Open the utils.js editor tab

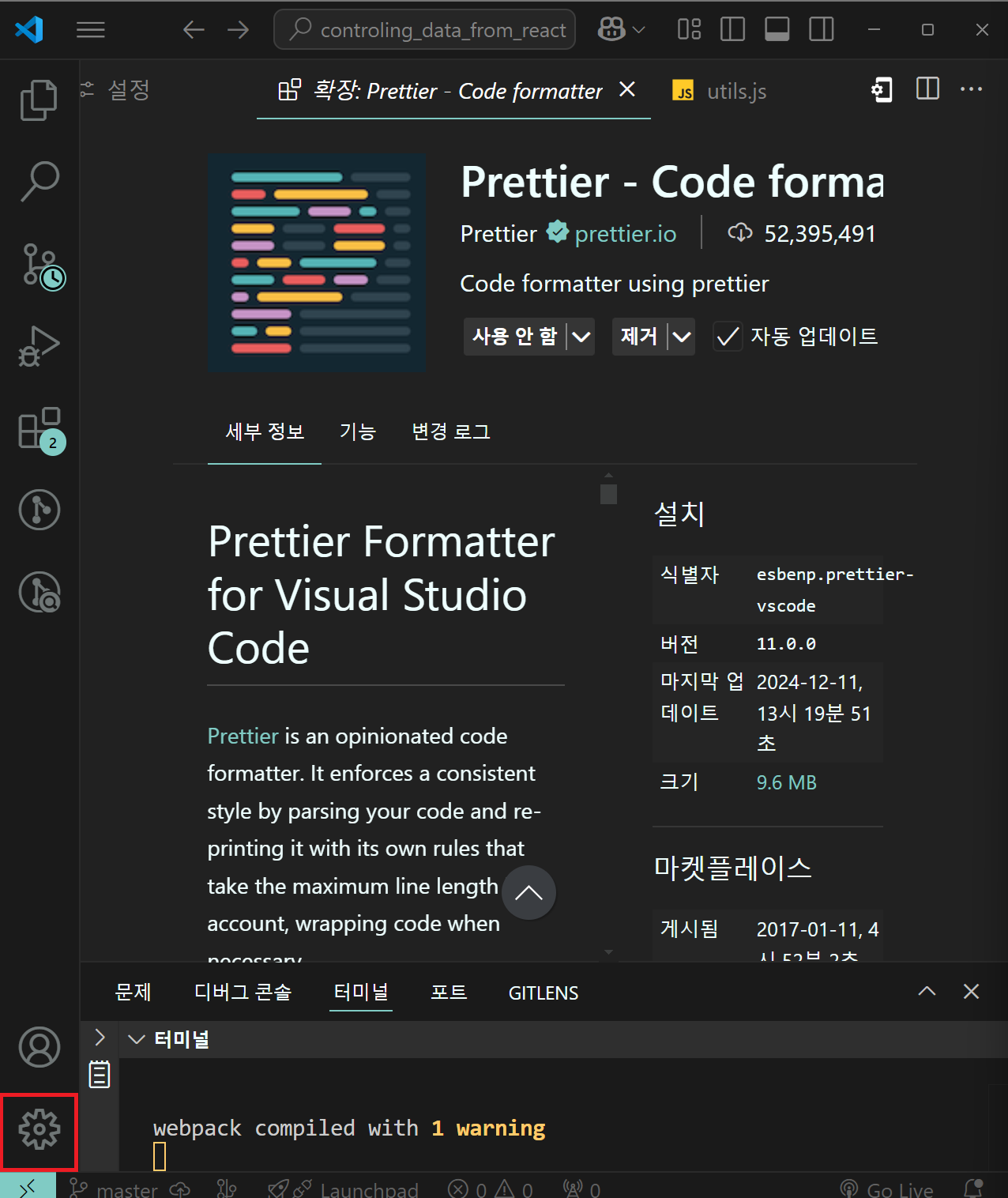coord(720,91)
